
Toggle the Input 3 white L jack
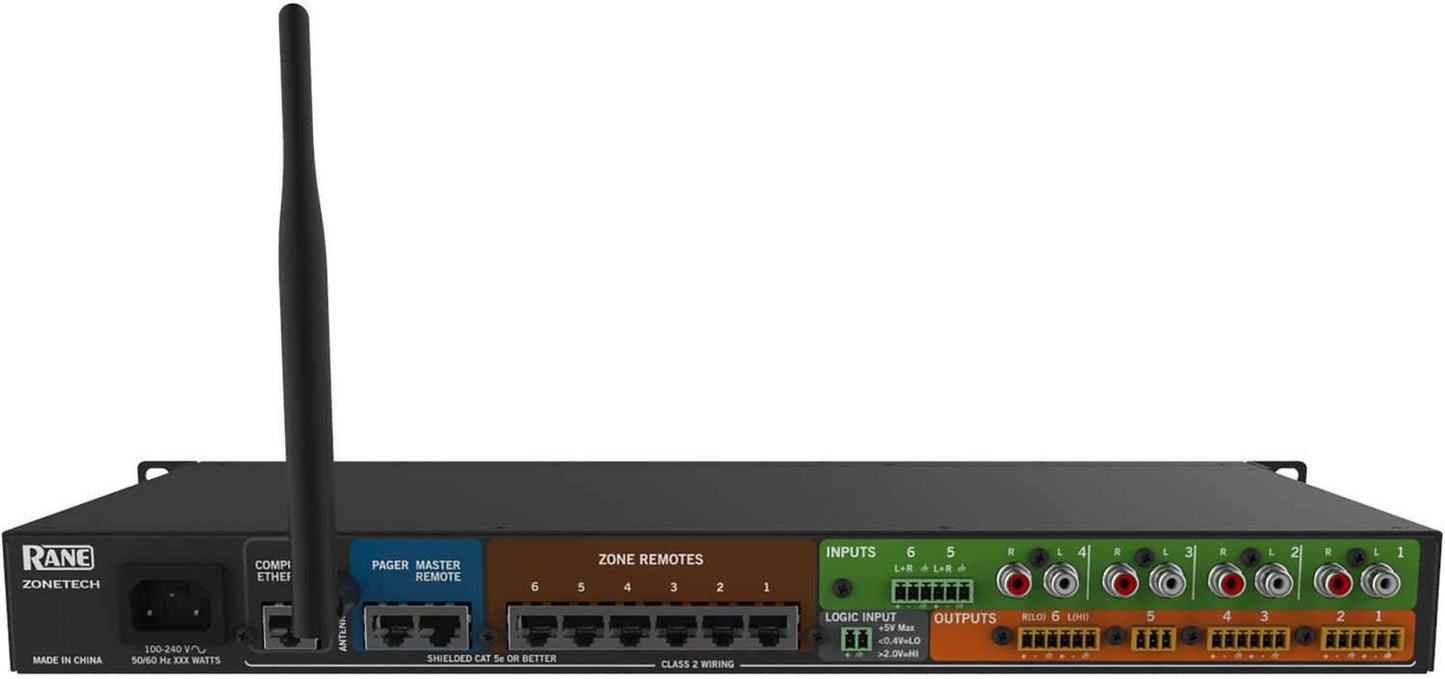tap(1170, 583)
